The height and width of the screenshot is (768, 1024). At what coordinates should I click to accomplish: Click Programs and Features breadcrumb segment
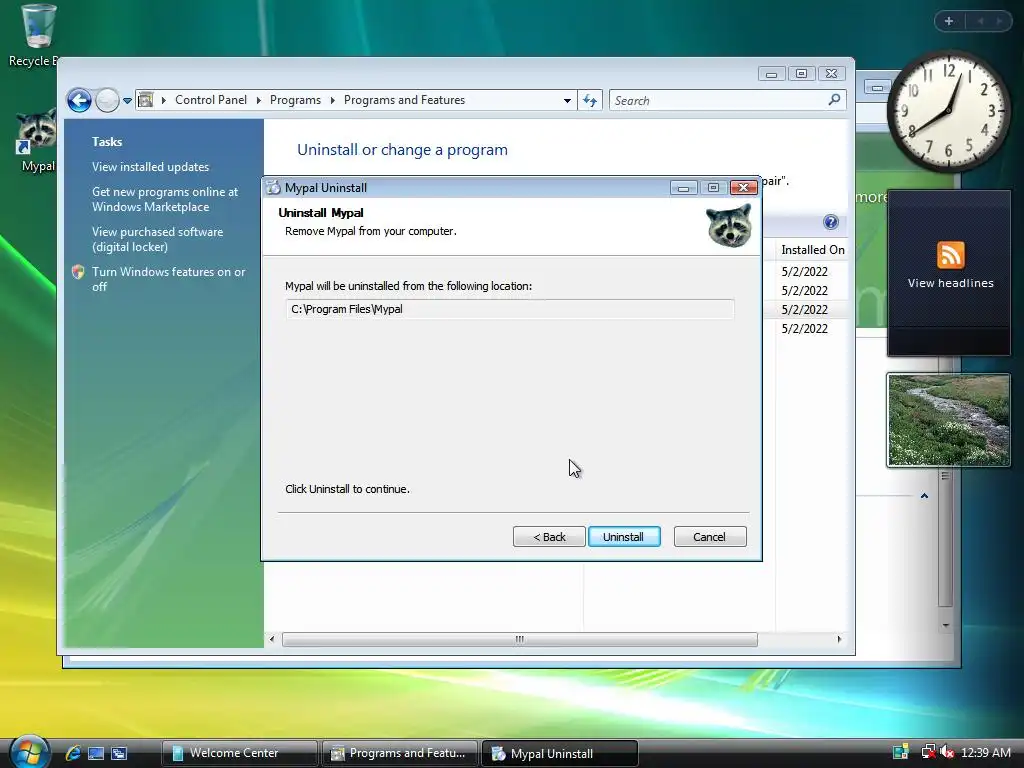click(404, 100)
